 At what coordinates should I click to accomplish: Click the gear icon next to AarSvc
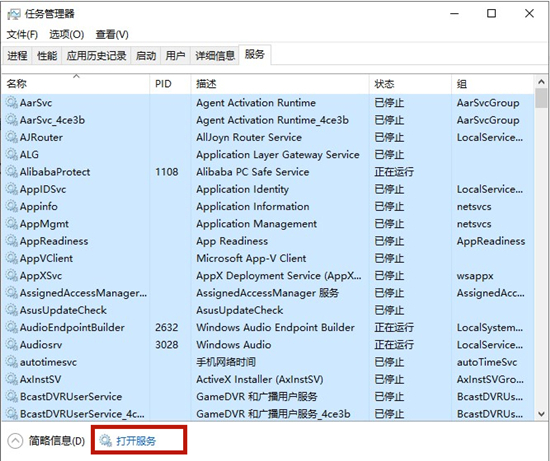point(12,102)
